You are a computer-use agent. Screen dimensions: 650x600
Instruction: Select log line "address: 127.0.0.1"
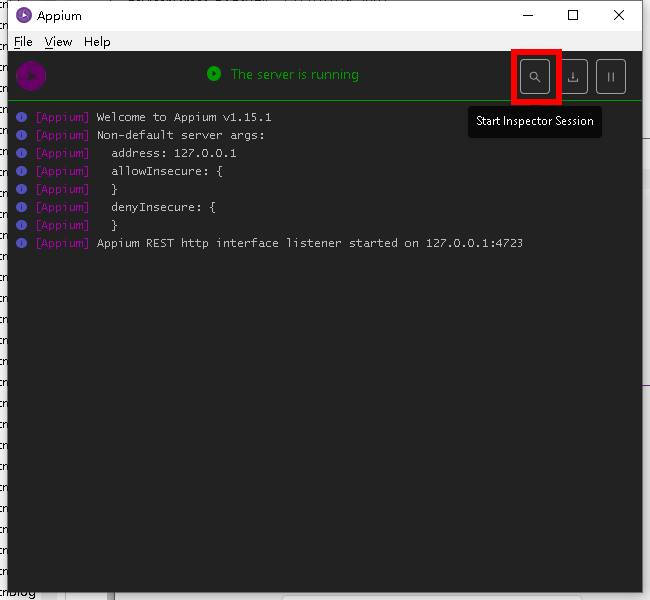174,153
